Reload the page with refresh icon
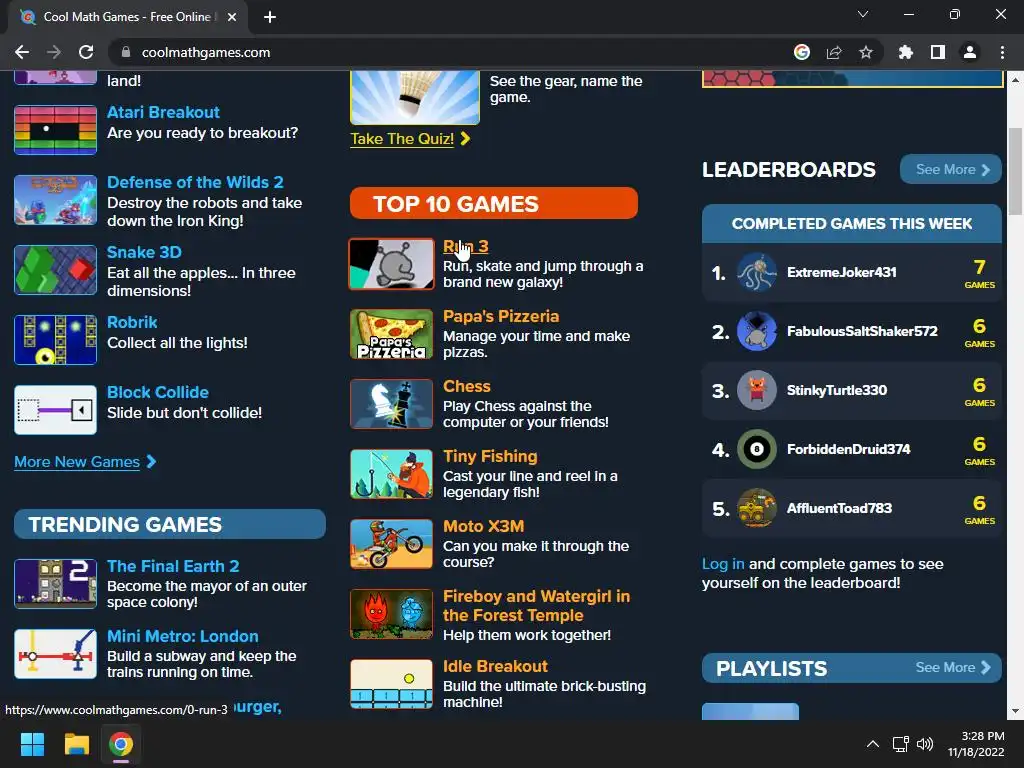This screenshot has height=768, width=1024. pos(86,52)
